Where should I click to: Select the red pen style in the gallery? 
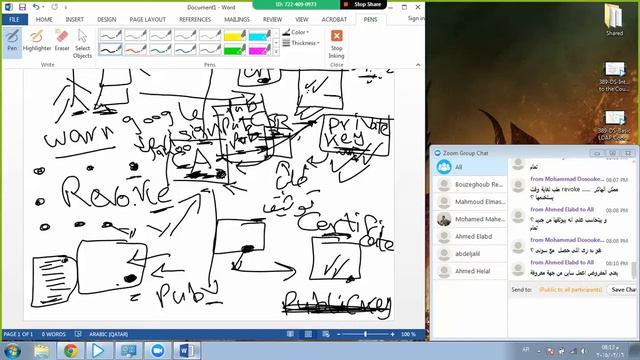(x=136, y=50)
